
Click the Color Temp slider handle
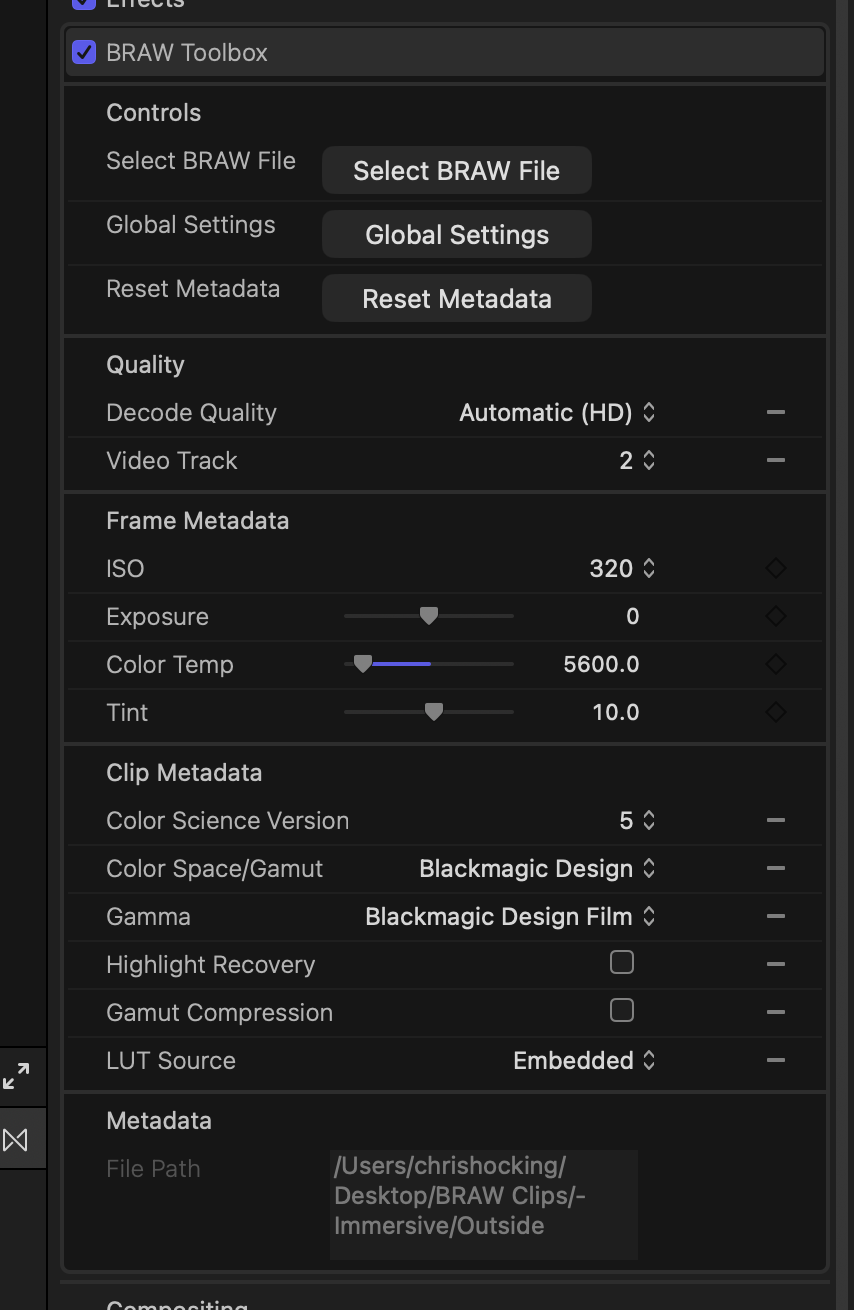[x=363, y=664]
